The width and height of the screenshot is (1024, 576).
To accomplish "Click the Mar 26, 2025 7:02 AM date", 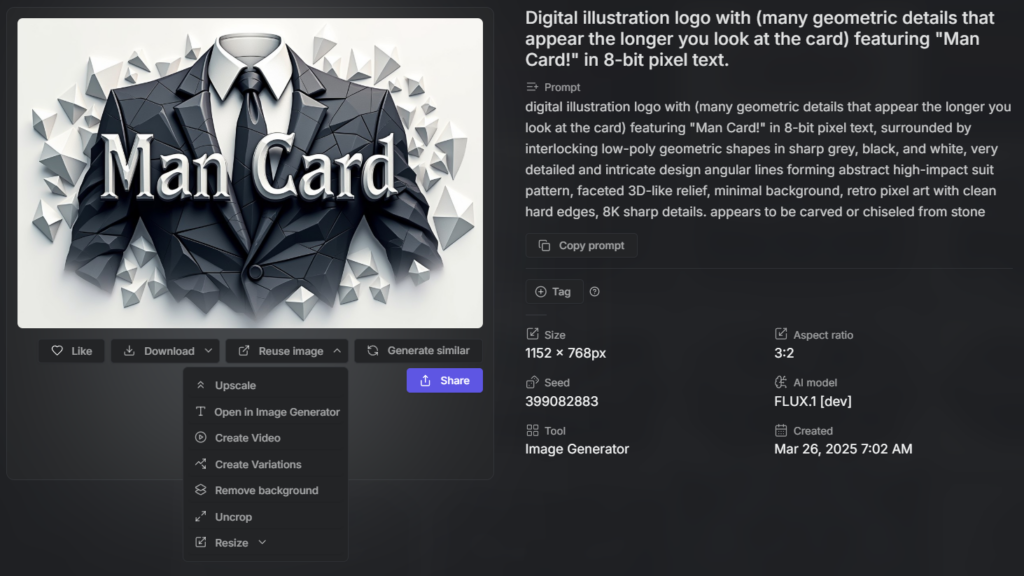I will (843, 449).
